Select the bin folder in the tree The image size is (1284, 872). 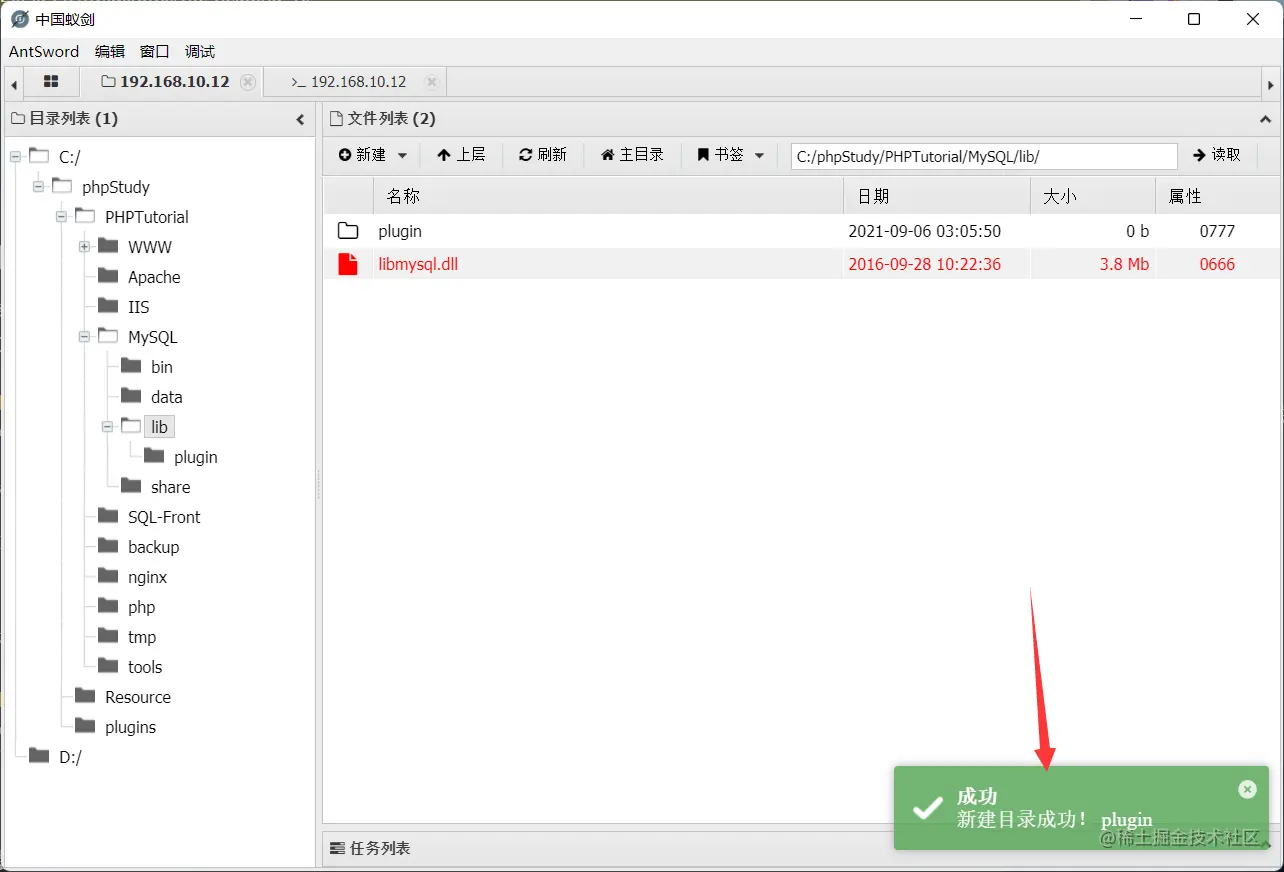pyautogui.click(x=162, y=367)
